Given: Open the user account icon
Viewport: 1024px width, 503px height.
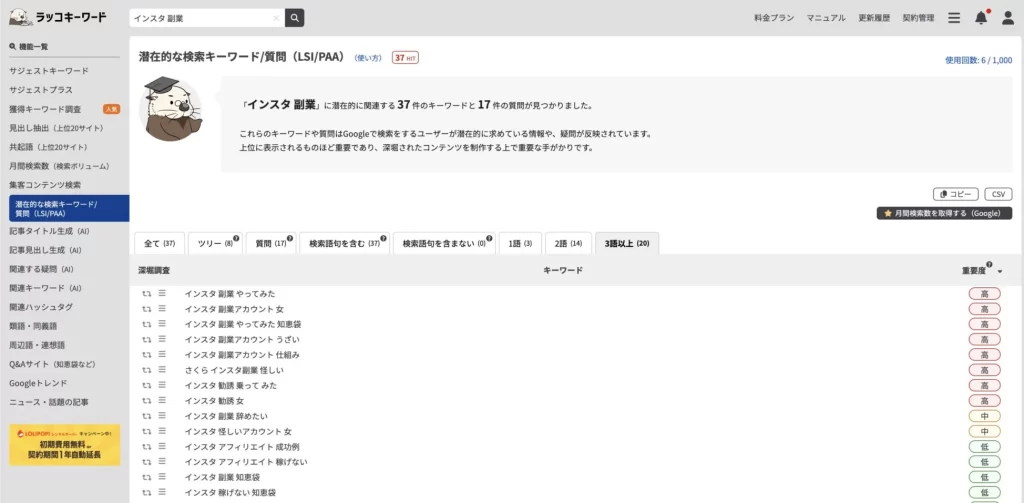Looking at the screenshot, I should click(x=1008, y=18).
